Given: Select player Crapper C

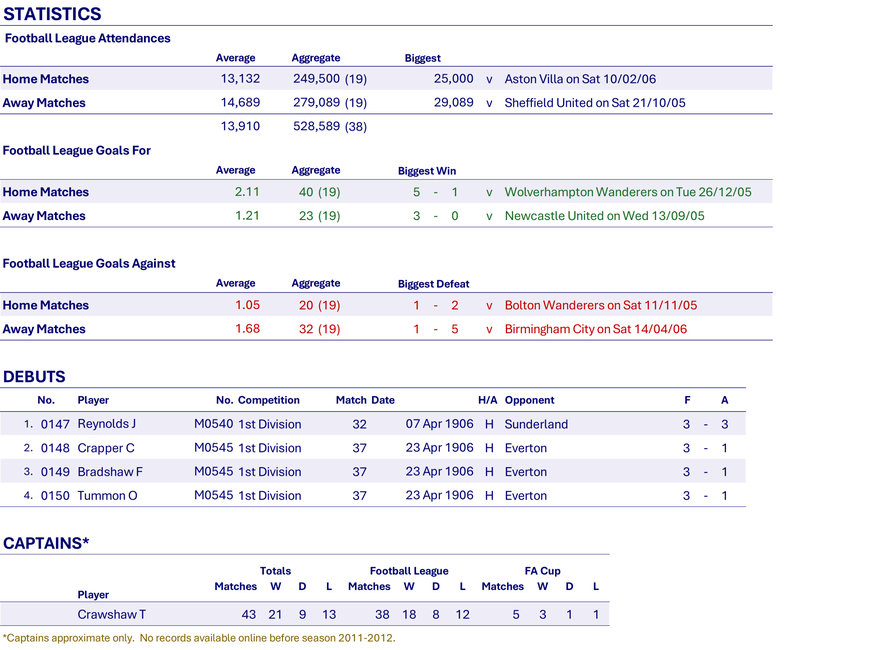Looking at the screenshot, I should (106, 448).
